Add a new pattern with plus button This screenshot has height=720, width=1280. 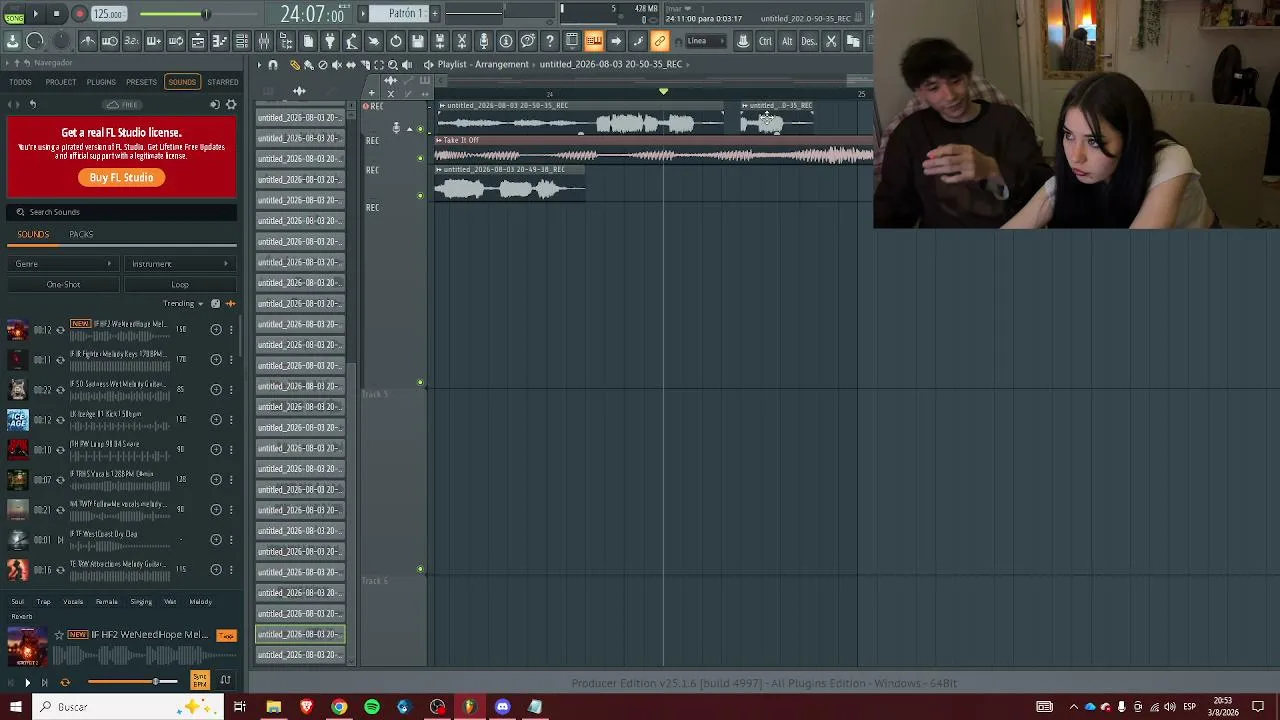point(435,13)
